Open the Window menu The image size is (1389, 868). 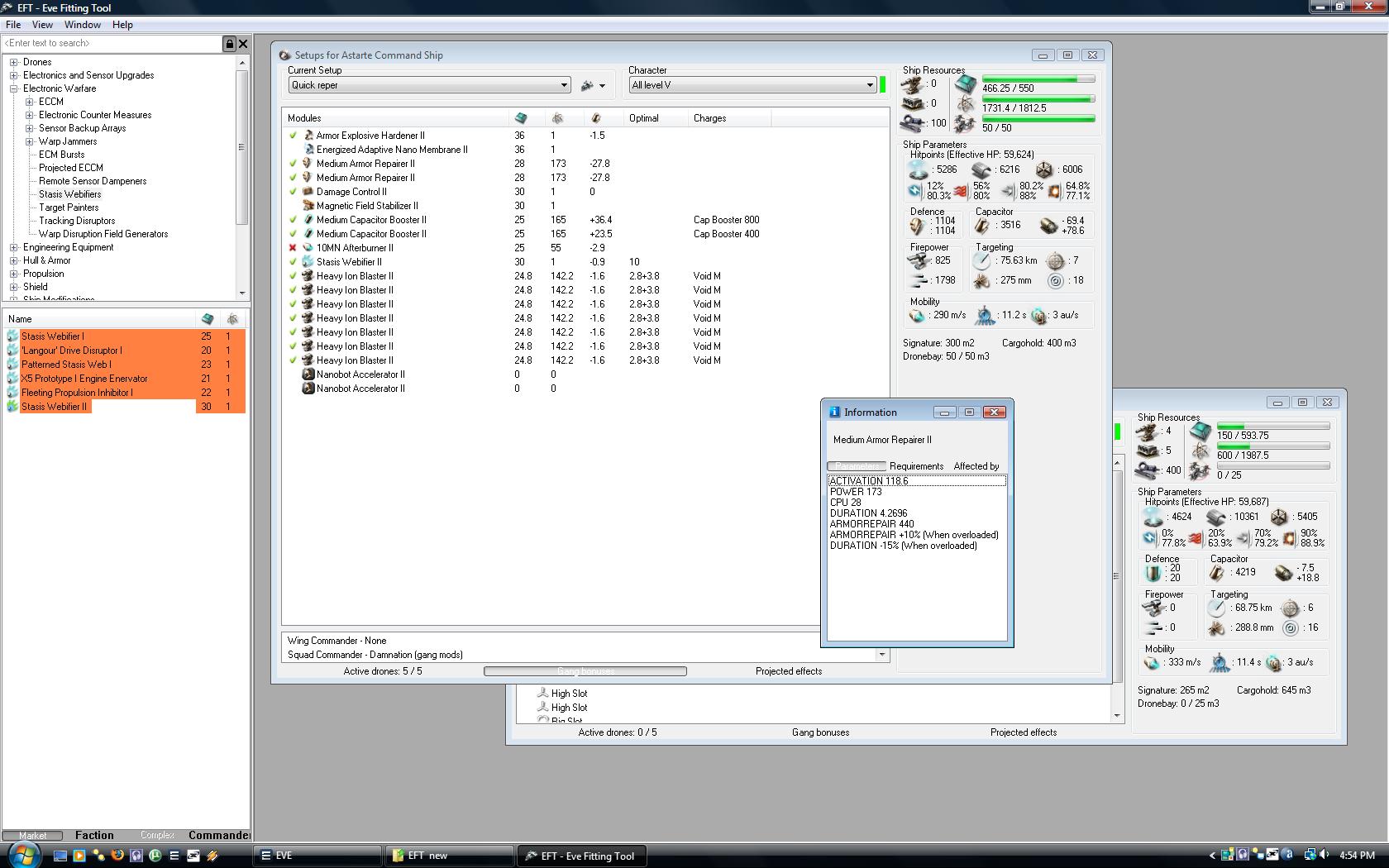click(83, 25)
